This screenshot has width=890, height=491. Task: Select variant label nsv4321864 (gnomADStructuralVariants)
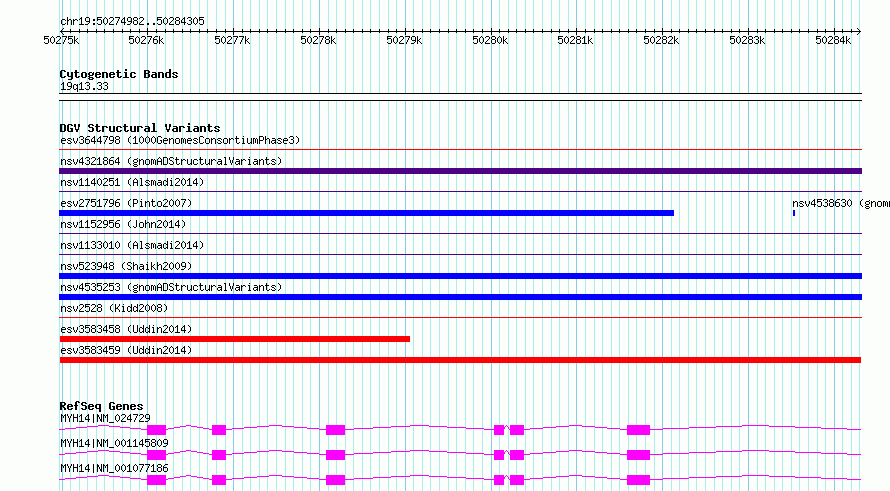coord(171,161)
